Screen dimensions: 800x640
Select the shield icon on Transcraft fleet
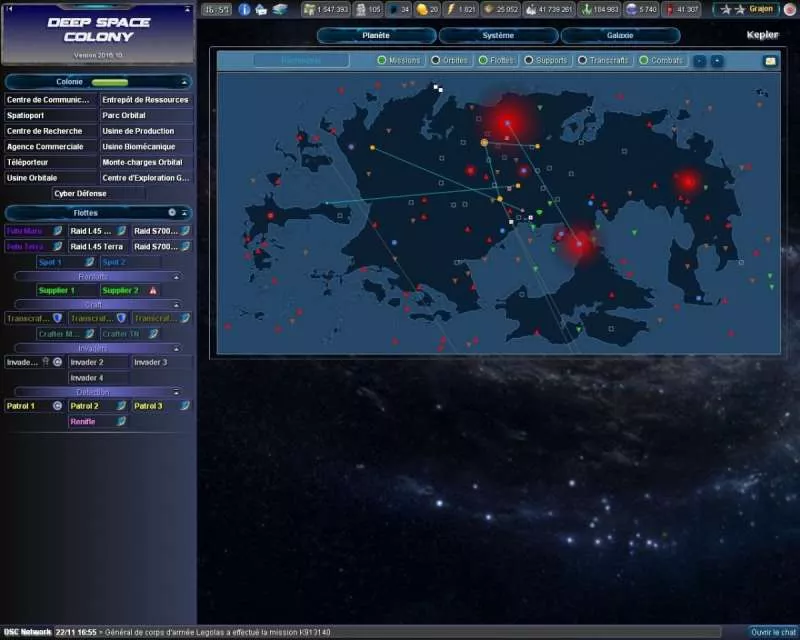pos(59,316)
